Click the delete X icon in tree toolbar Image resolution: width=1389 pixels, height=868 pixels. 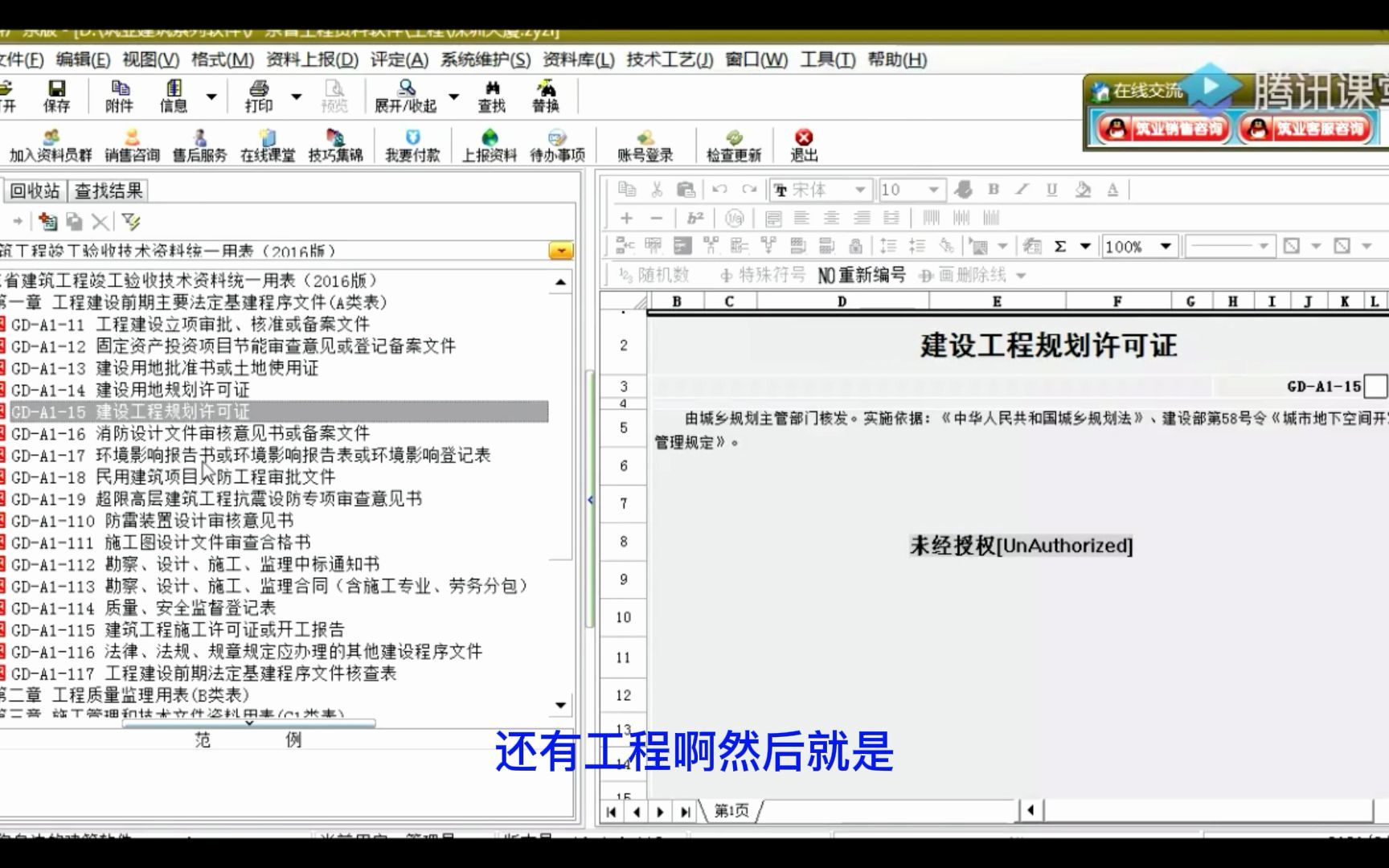pyautogui.click(x=100, y=222)
